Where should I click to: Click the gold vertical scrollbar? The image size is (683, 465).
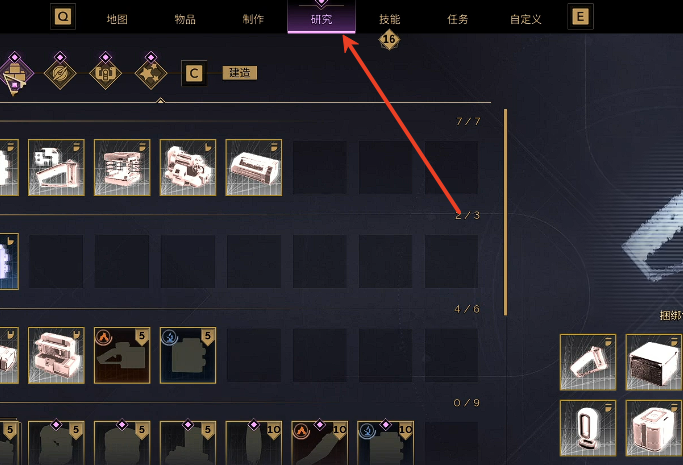click(x=505, y=212)
